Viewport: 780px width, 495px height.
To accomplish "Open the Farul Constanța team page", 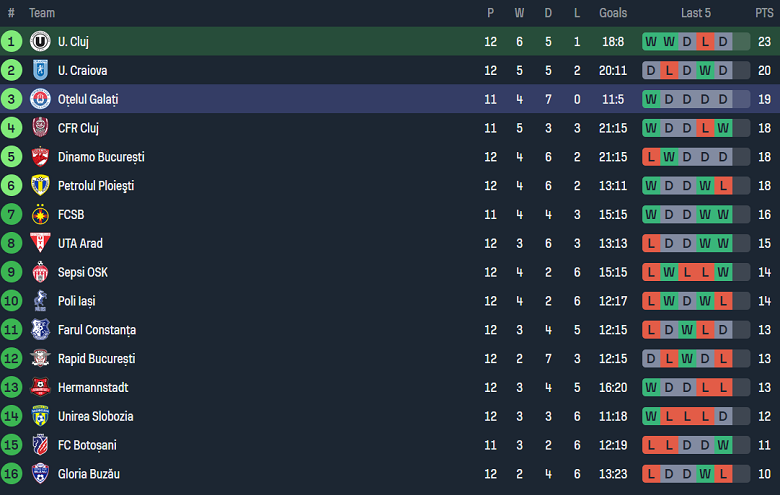I will (x=96, y=330).
